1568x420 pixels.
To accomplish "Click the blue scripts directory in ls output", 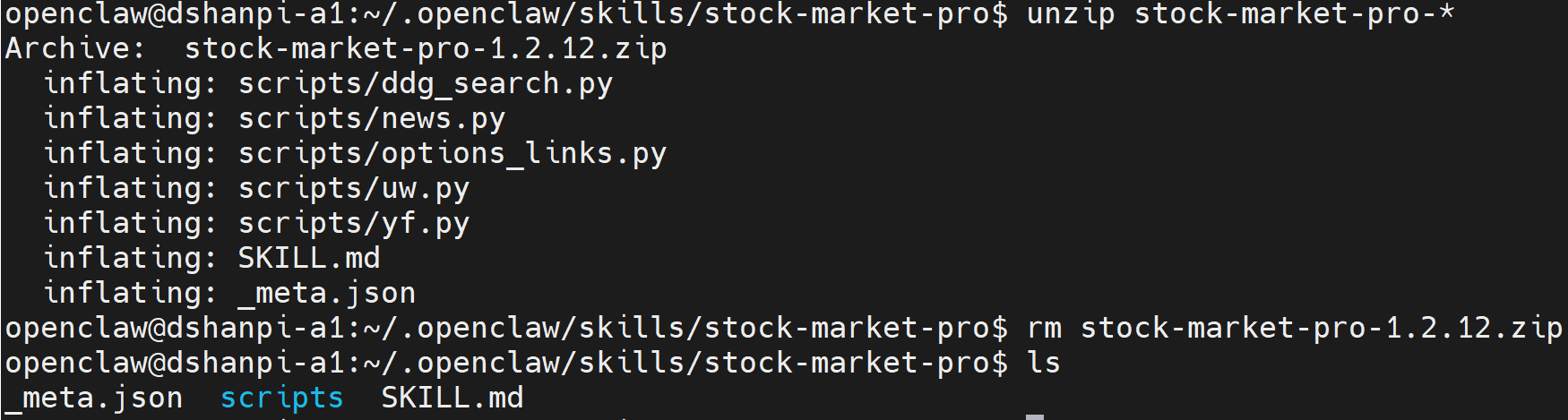I will pos(282,399).
